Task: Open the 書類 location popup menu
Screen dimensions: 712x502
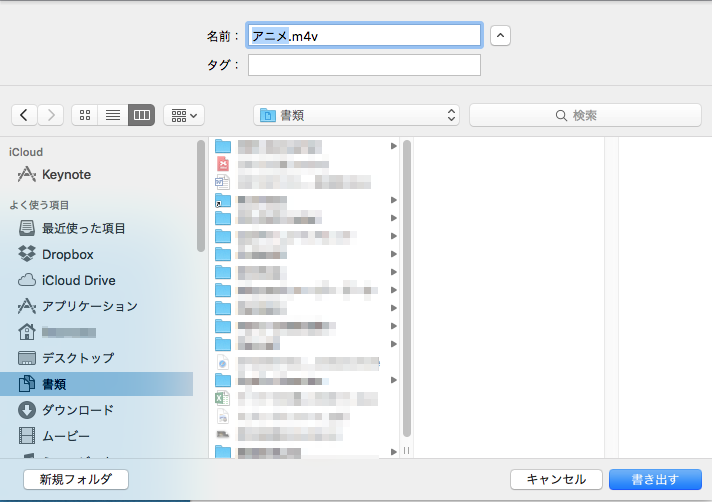Action: coord(357,115)
